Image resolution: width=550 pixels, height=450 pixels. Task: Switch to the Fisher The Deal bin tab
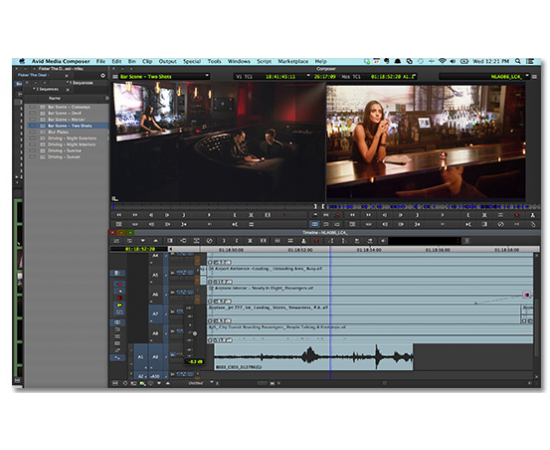tap(33, 75)
